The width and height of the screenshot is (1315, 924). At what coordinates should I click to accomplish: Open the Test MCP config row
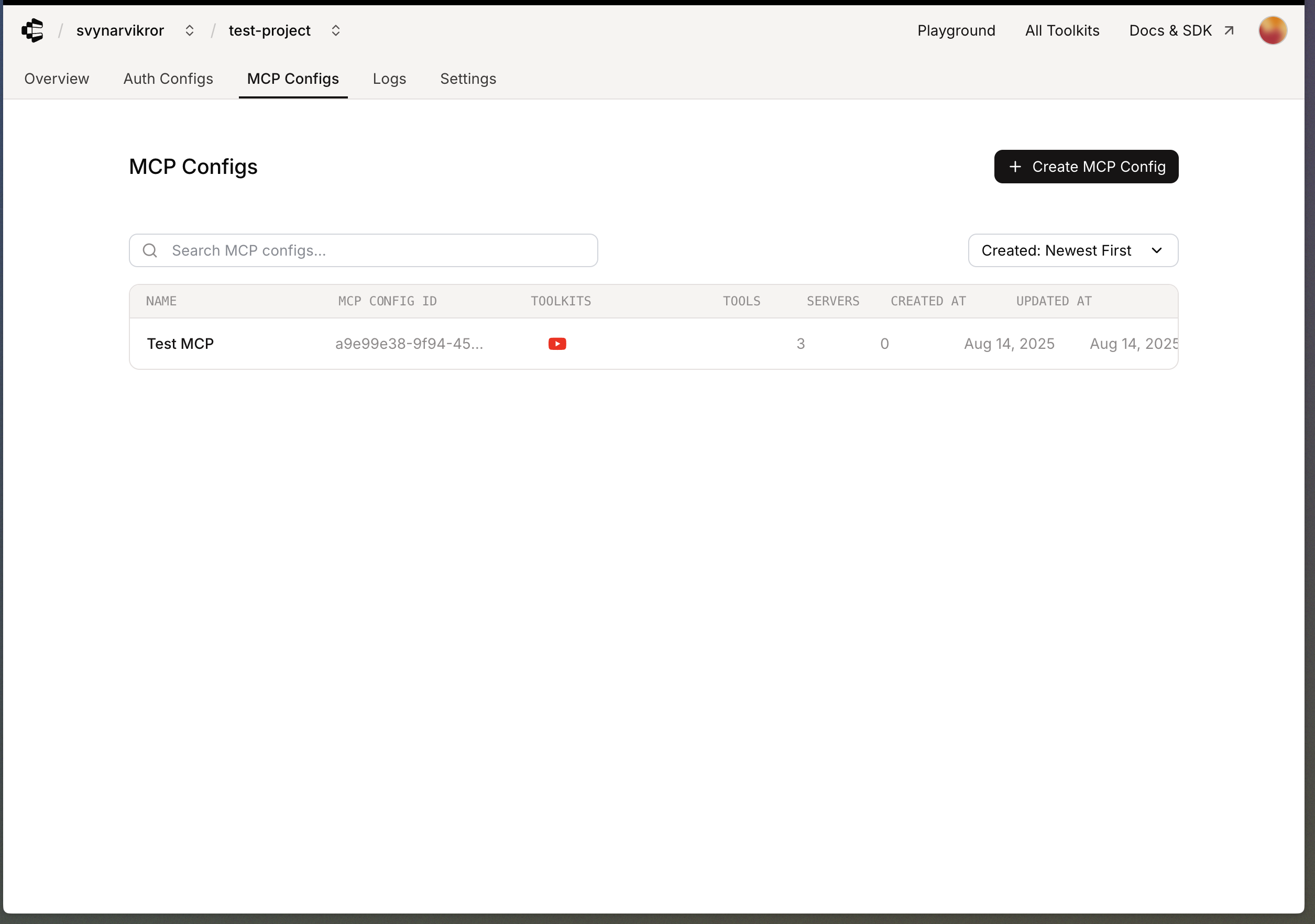(x=180, y=344)
